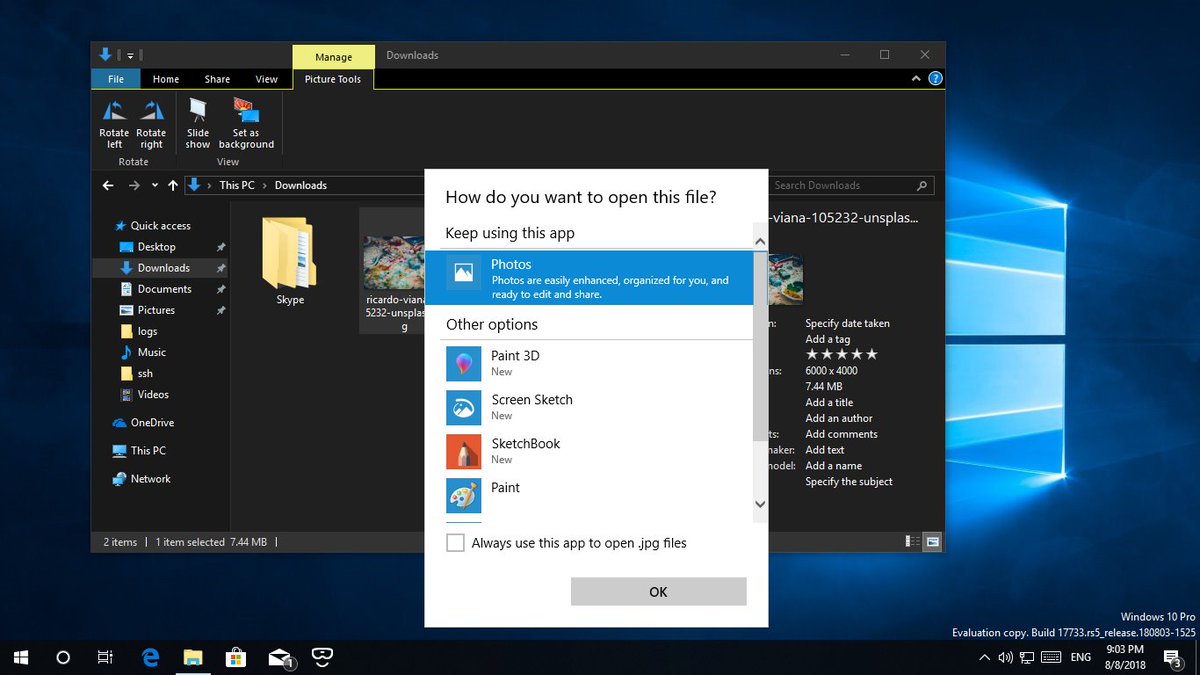The width and height of the screenshot is (1200, 675).
Task: Launch Microsoft Edge from the taskbar
Action: (x=151, y=657)
